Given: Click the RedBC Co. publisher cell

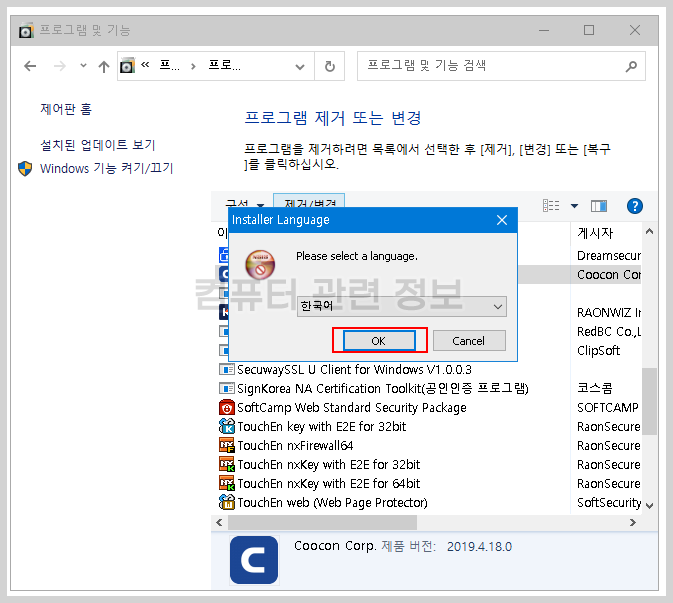Looking at the screenshot, I should (x=609, y=332).
